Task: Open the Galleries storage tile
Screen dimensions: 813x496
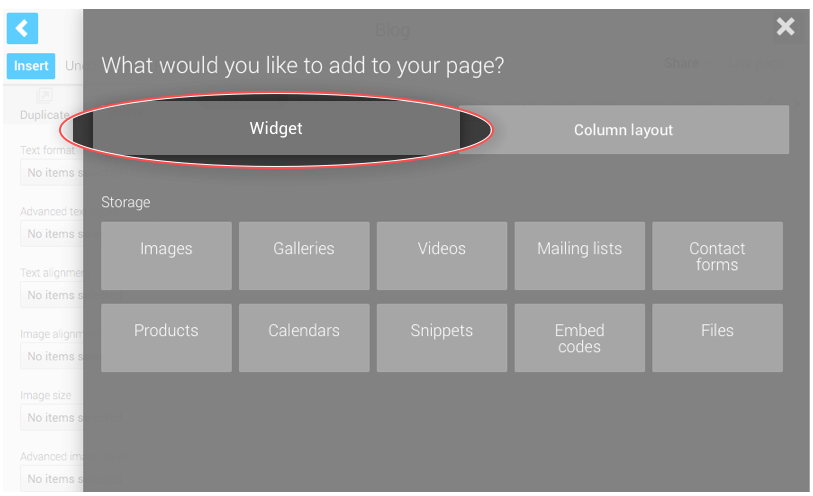Action: pos(304,256)
